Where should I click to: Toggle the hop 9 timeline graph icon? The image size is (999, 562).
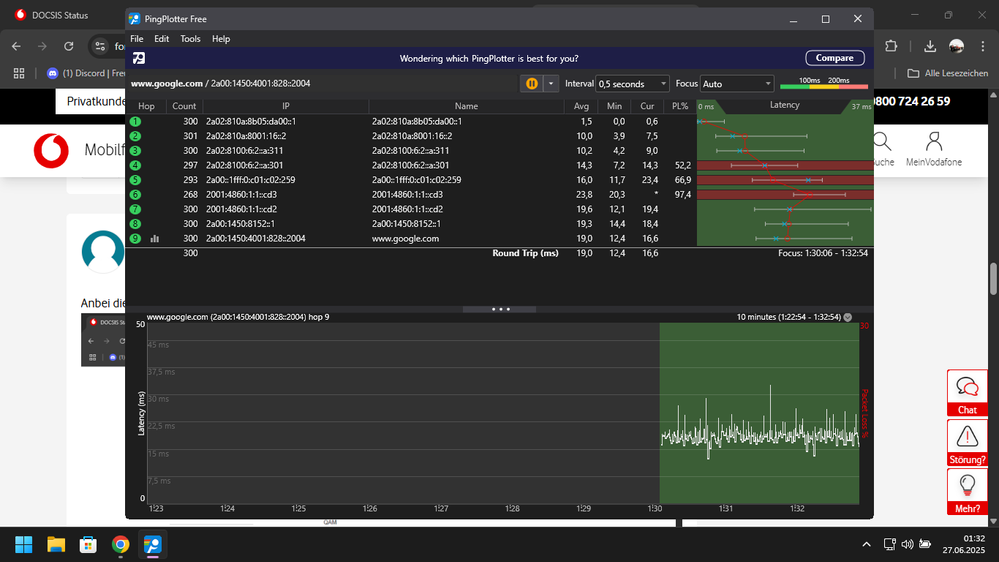coord(154,238)
